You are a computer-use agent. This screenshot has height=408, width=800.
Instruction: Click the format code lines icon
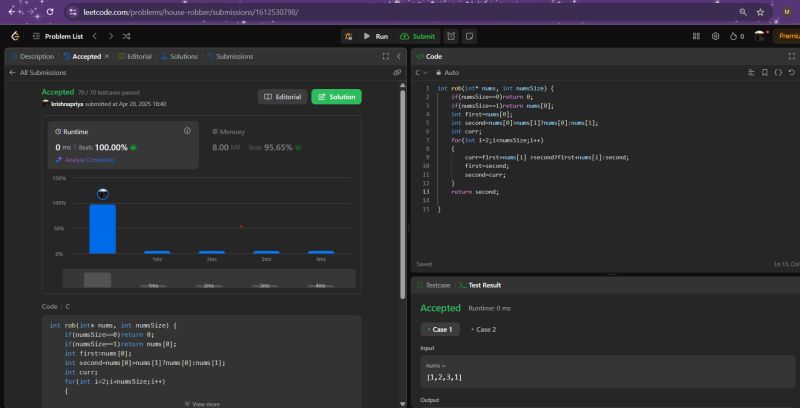pyautogui.click(x=751, y=73)
